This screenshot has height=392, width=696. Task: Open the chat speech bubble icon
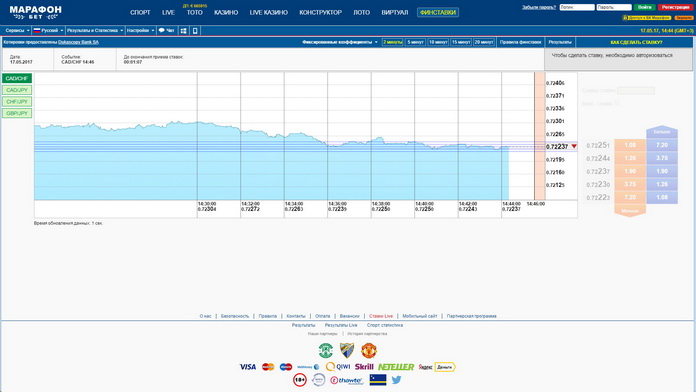(162, 30)
